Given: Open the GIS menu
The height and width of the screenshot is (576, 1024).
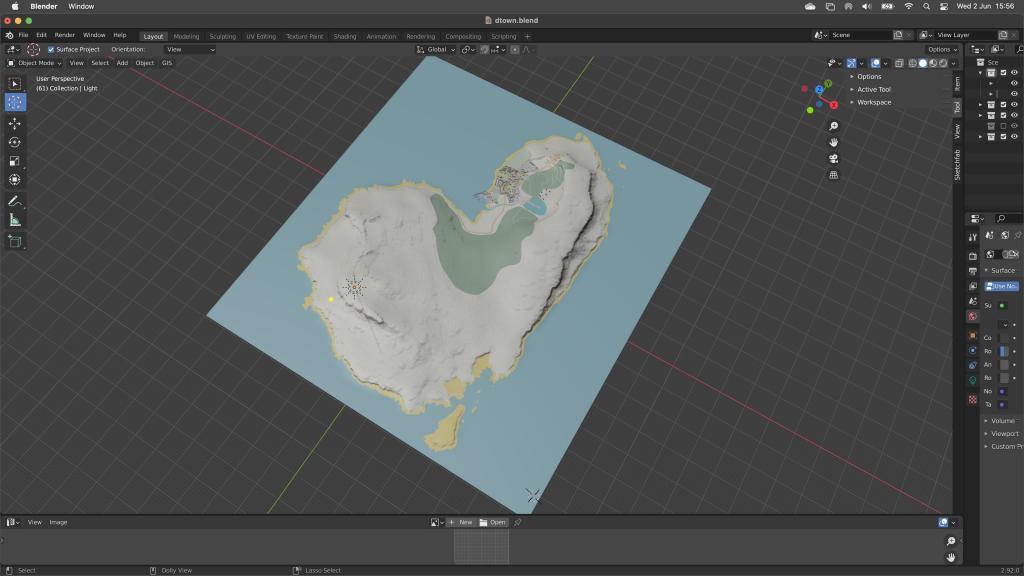Looking at the screenshot, I should 167,63.
